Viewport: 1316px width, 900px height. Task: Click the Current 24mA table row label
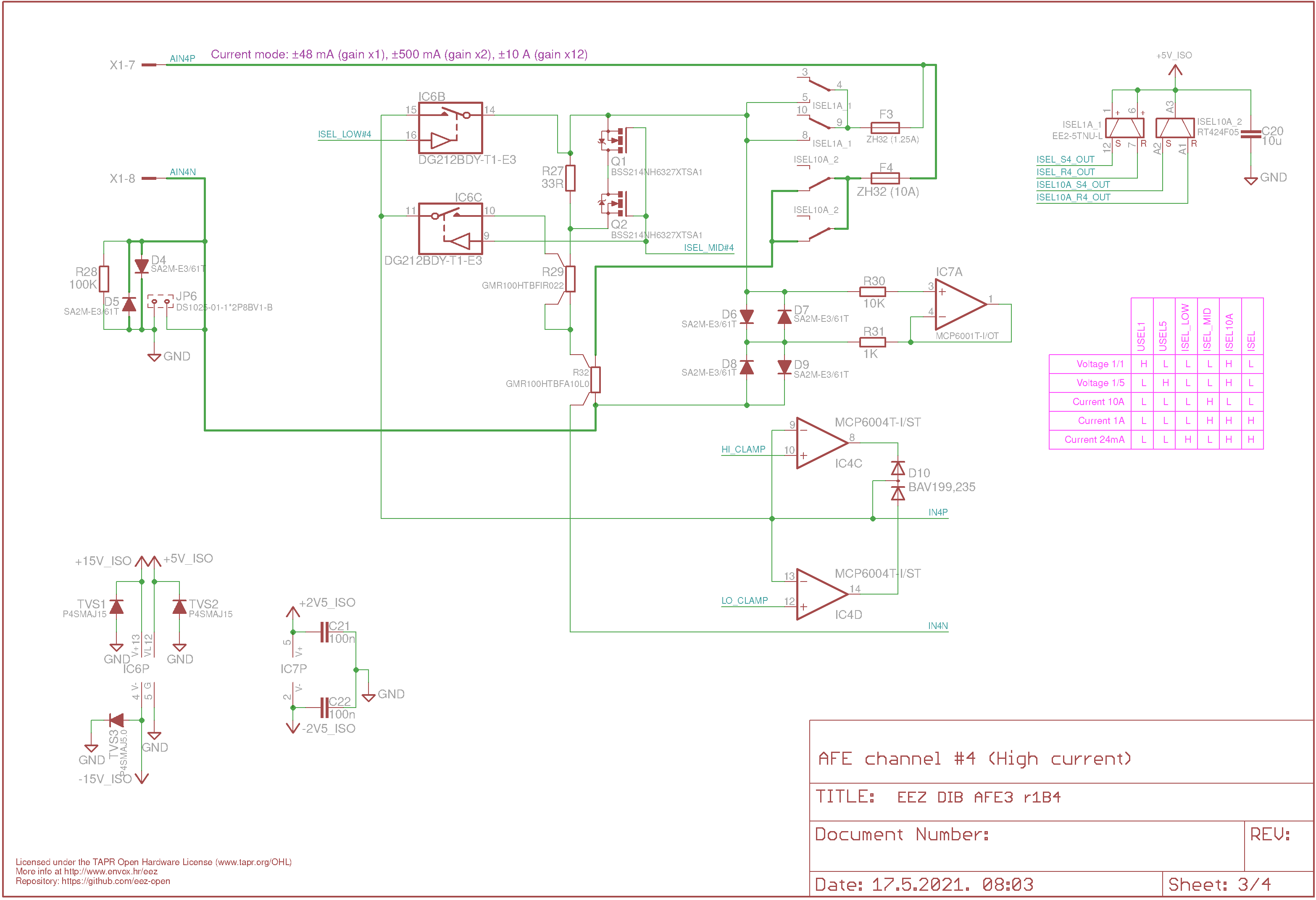pos(1094,439)
